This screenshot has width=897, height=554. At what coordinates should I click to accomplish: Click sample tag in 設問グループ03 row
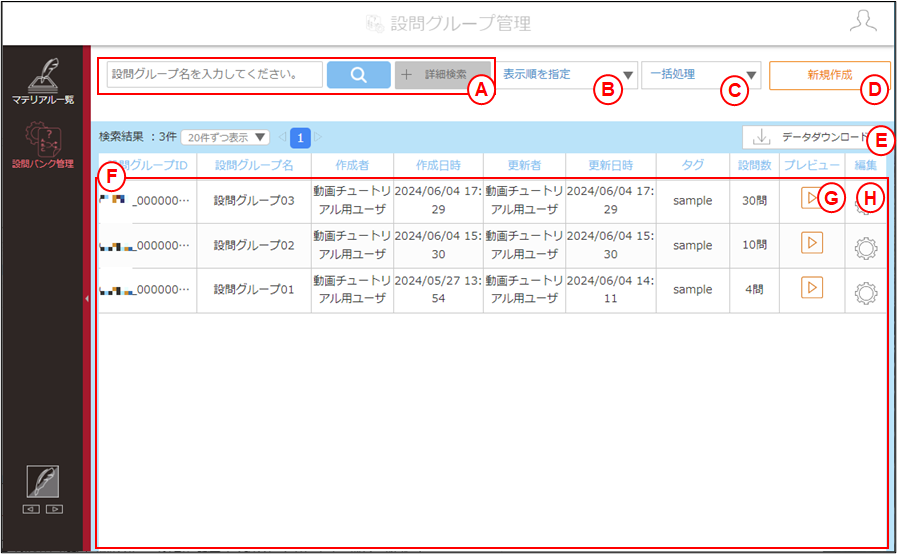click(693, 201)
